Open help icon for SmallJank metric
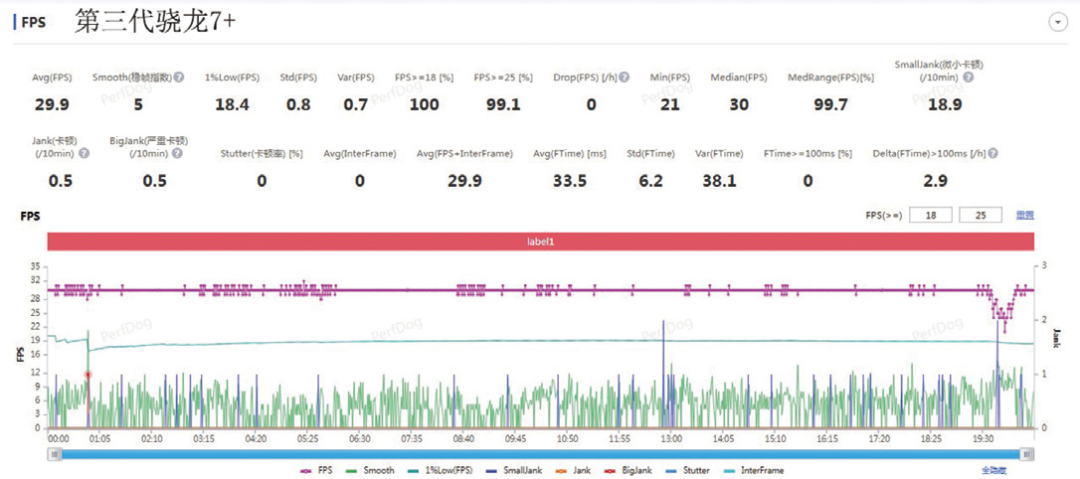 point(968,77)
